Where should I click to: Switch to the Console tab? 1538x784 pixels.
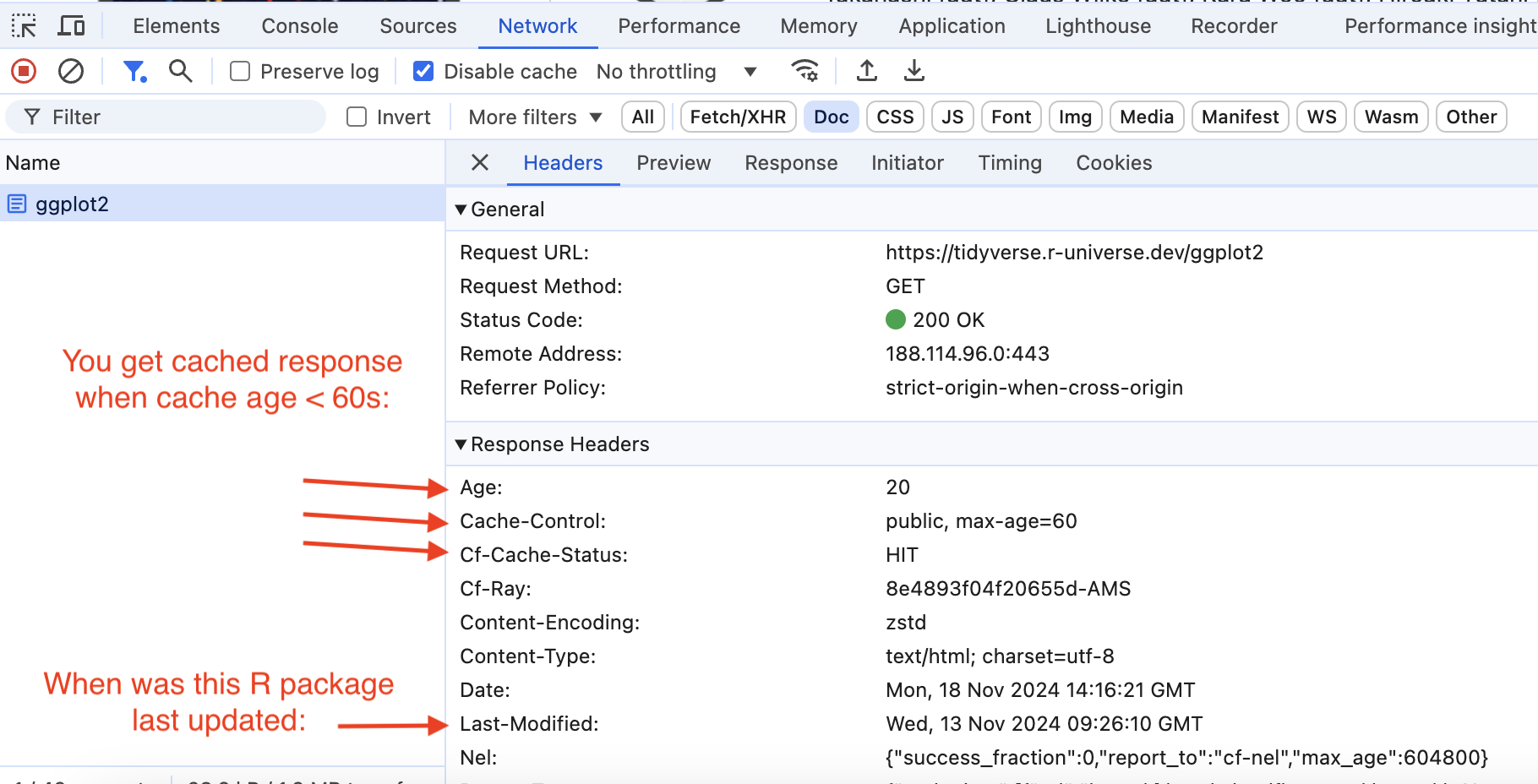click(299, 26)
